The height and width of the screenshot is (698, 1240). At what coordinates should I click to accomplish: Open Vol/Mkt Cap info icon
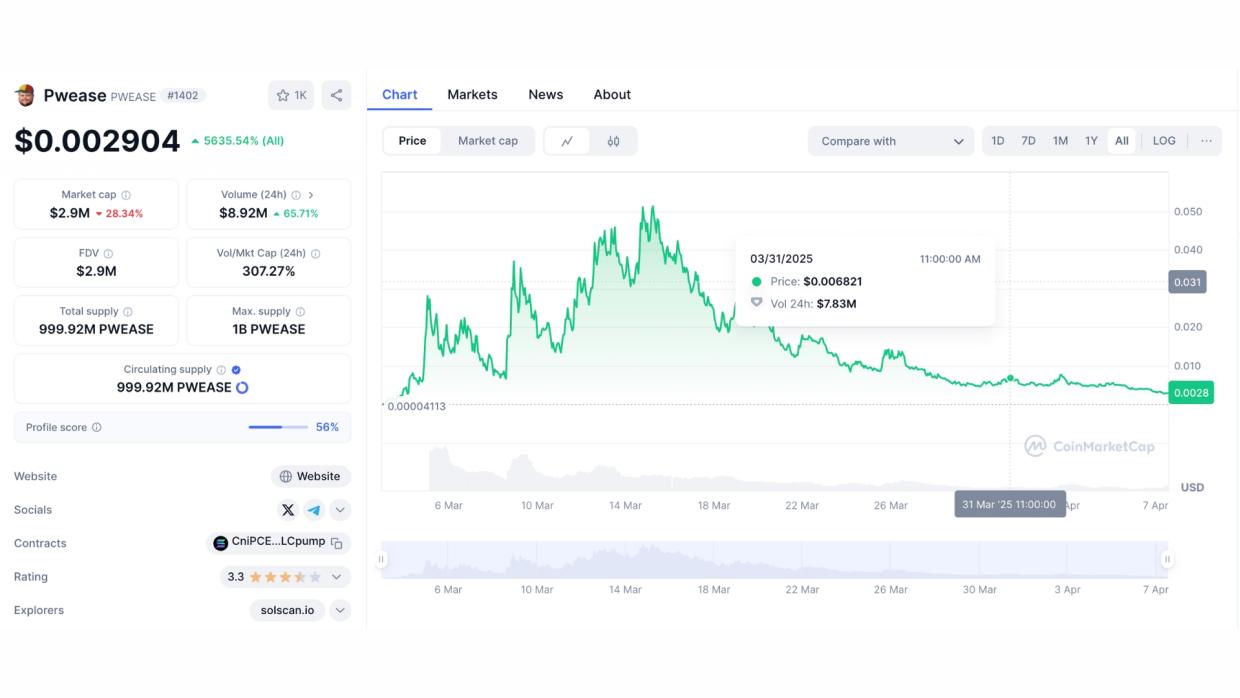point(316,254)
